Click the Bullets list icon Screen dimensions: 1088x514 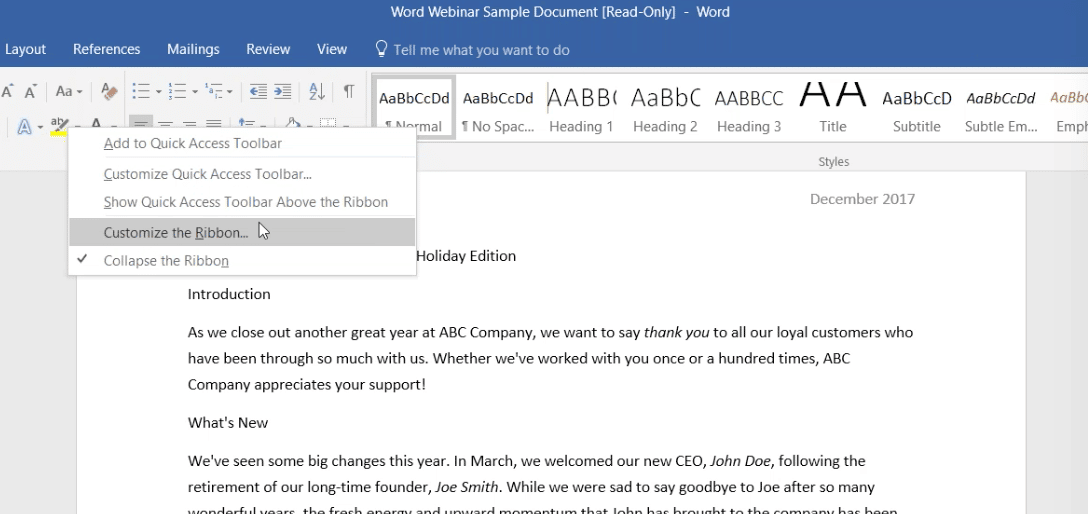pyautogui.click(x=141, y=91)
